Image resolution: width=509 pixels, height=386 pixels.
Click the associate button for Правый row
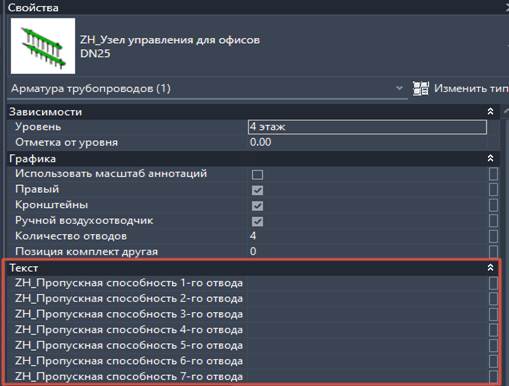pyautogui.click(x=493, y=190)
